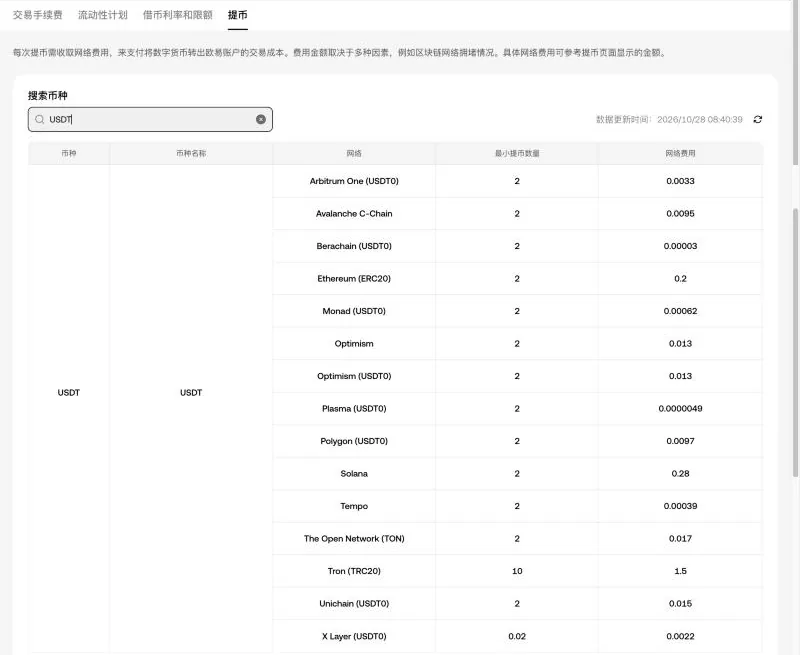This screenshot has width=800, height=655.
Task: Click the 0.00062 Monad fee value
Action: click(680, 311)
